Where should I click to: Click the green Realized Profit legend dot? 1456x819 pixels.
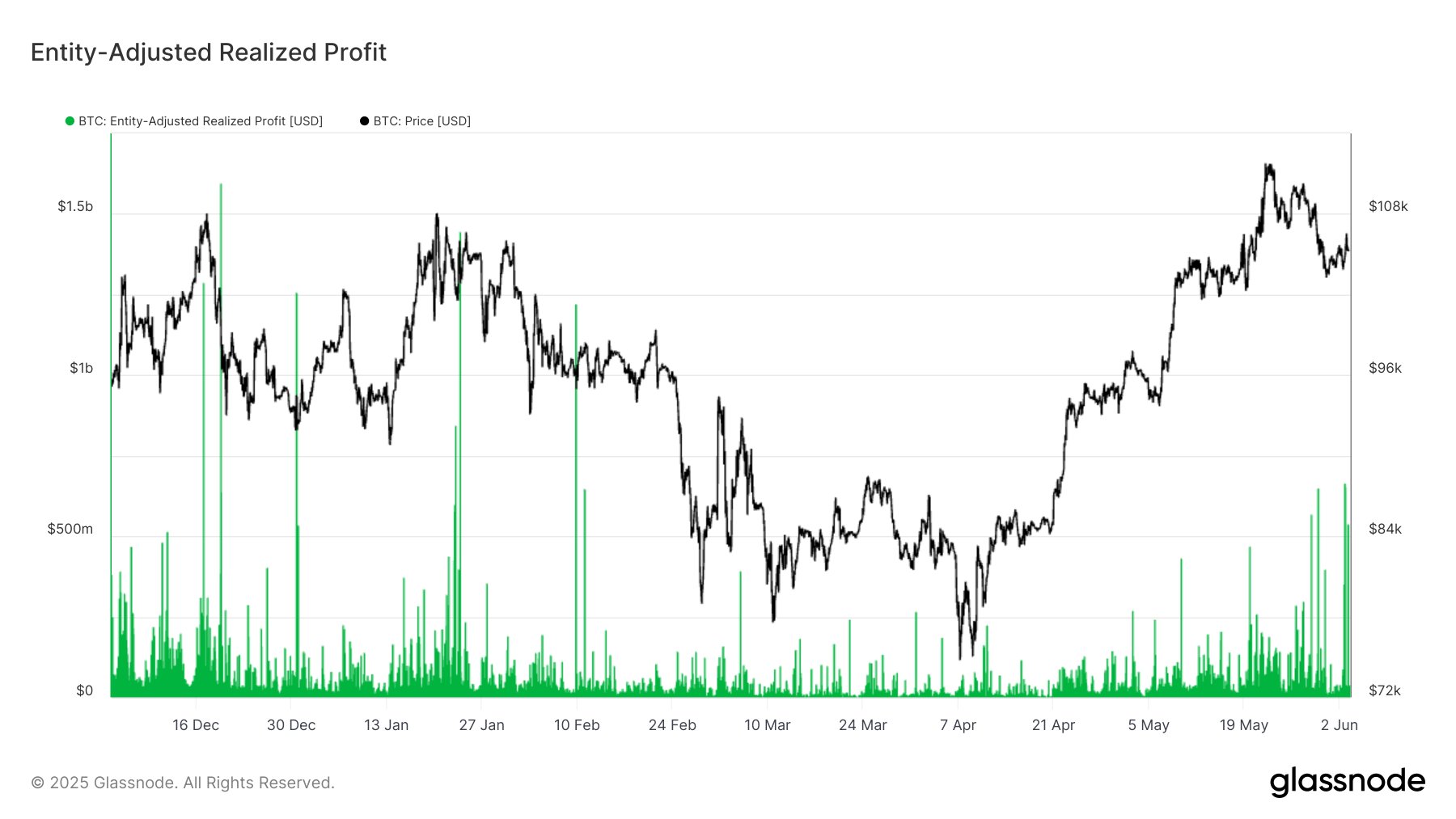click(x=70, y=121)
